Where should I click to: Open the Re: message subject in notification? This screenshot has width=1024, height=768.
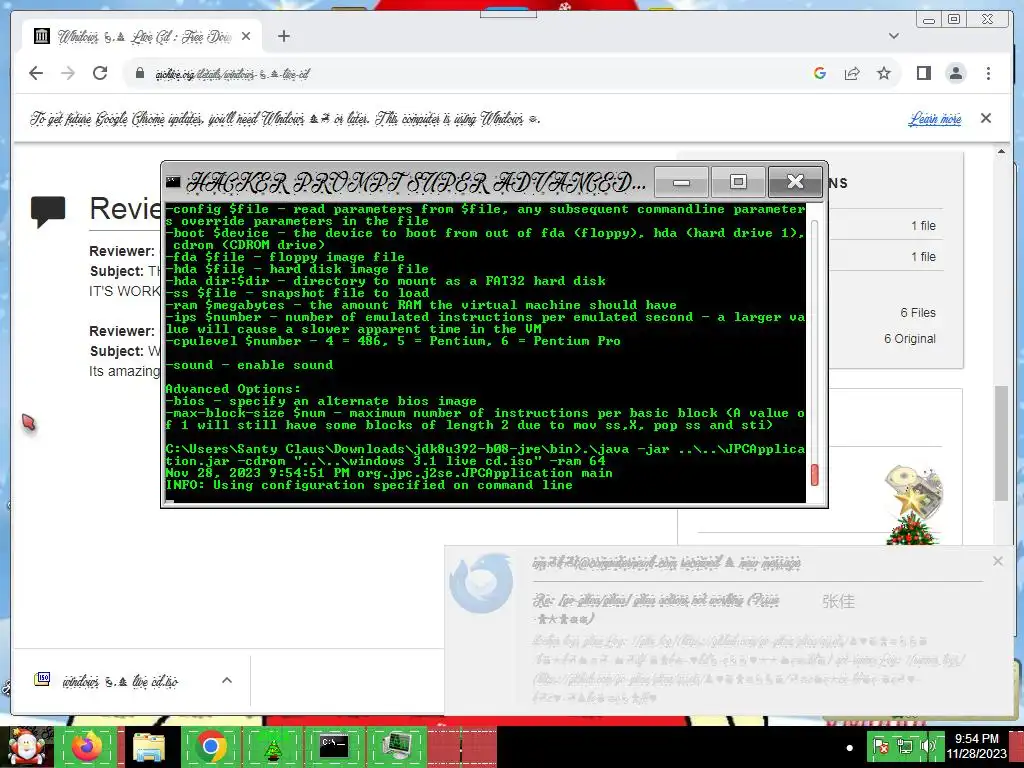pyautogui.click(x=655, y=608)
